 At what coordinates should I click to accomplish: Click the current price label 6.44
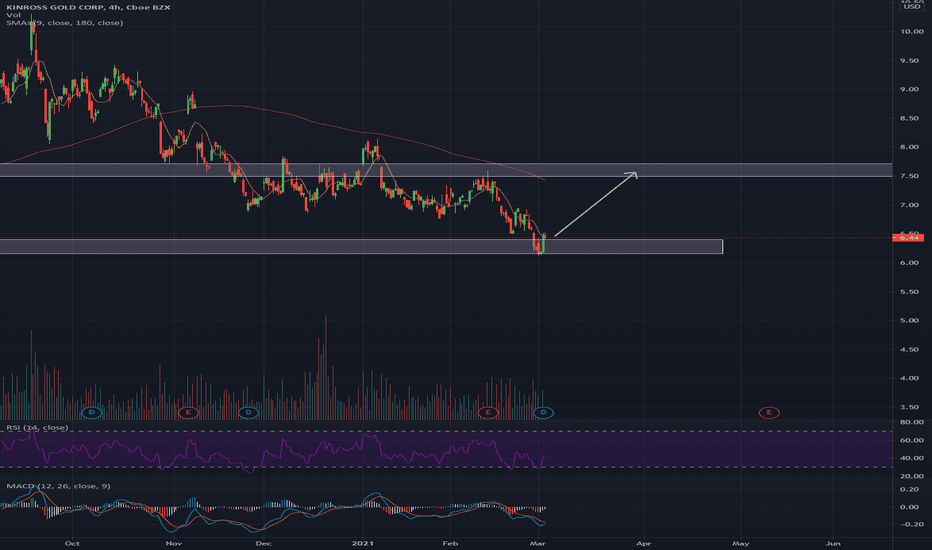click(x=908, y=238)
